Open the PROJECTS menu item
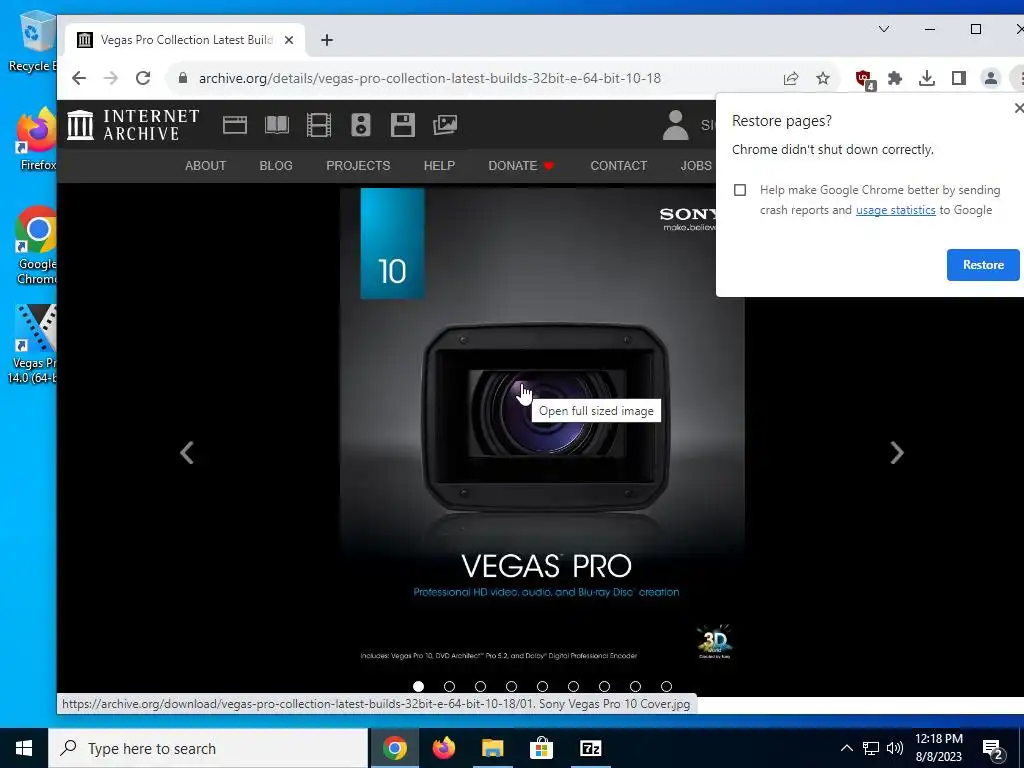Image resolution: width=1024 pixels, height=768 pixels. coord(358,166)
